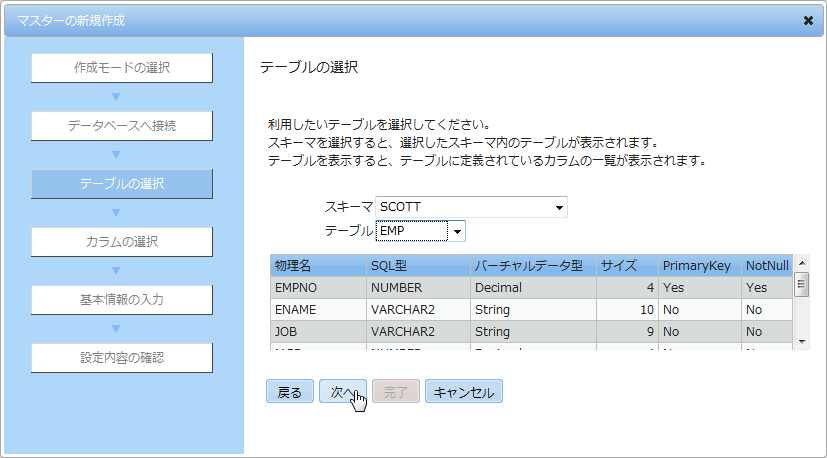Click the SQL型 column header

(x=418, y=266)
